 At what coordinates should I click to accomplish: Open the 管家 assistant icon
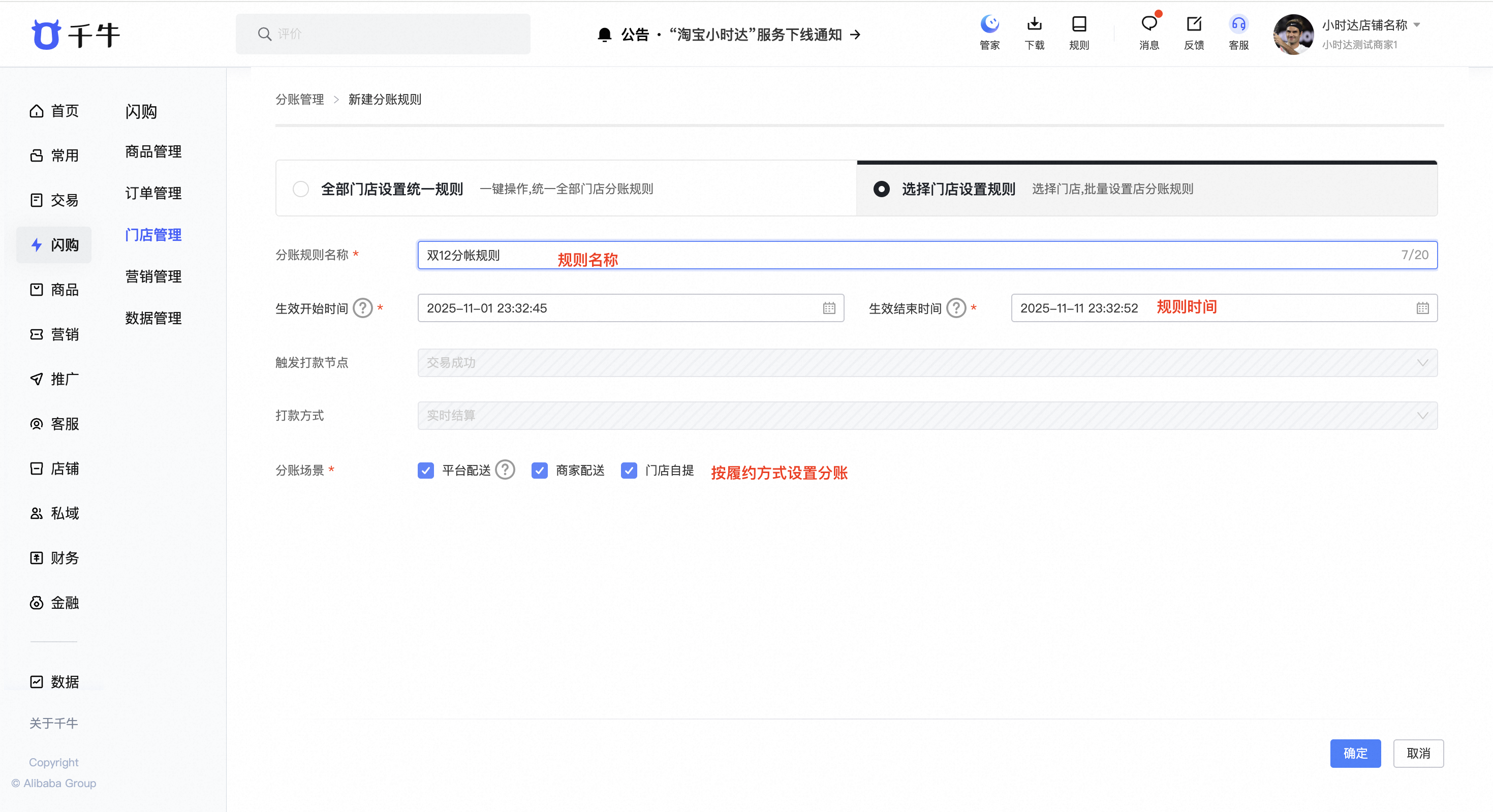pos(989,24)
